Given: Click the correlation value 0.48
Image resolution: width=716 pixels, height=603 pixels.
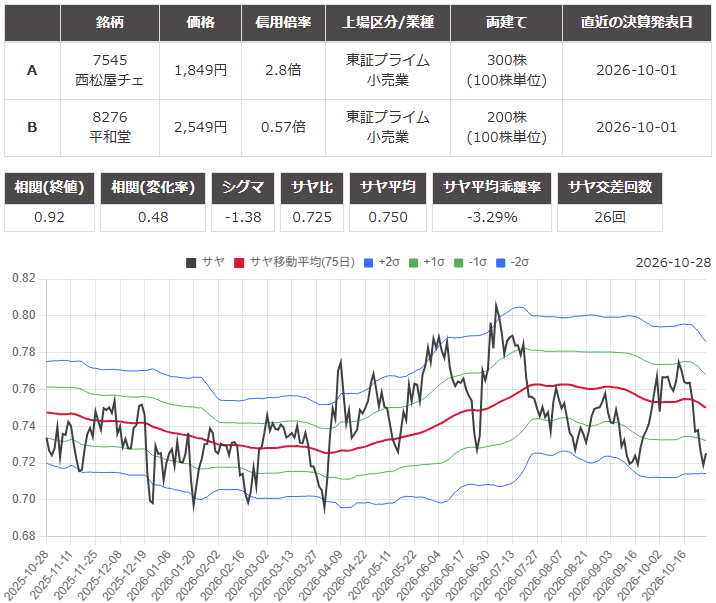Looking at the screenshot, I should [x=153, y=217].
